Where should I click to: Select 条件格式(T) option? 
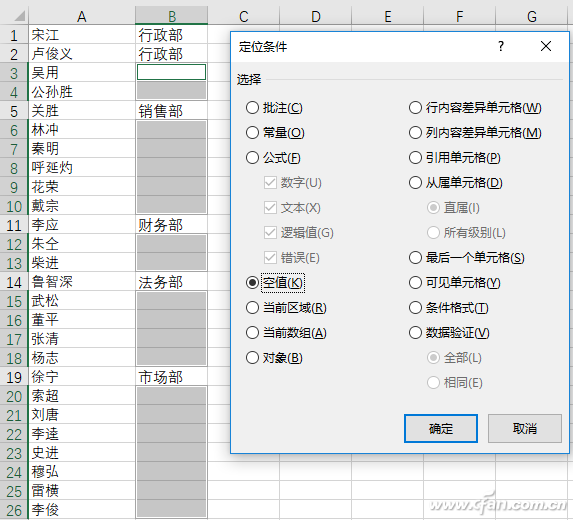point(449,308)
